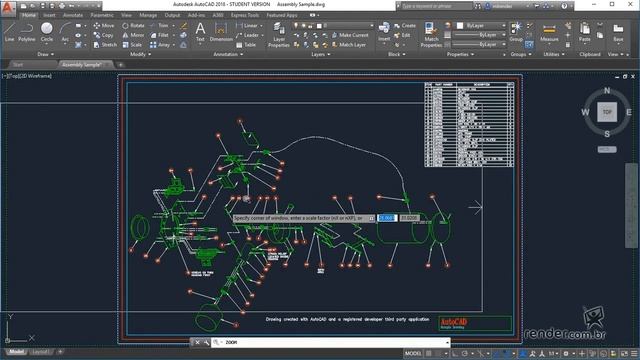Image resolution: width=640 pixels, height=360 pixels.
Task: Click Match Layer button
Action: tap(349, 44)
